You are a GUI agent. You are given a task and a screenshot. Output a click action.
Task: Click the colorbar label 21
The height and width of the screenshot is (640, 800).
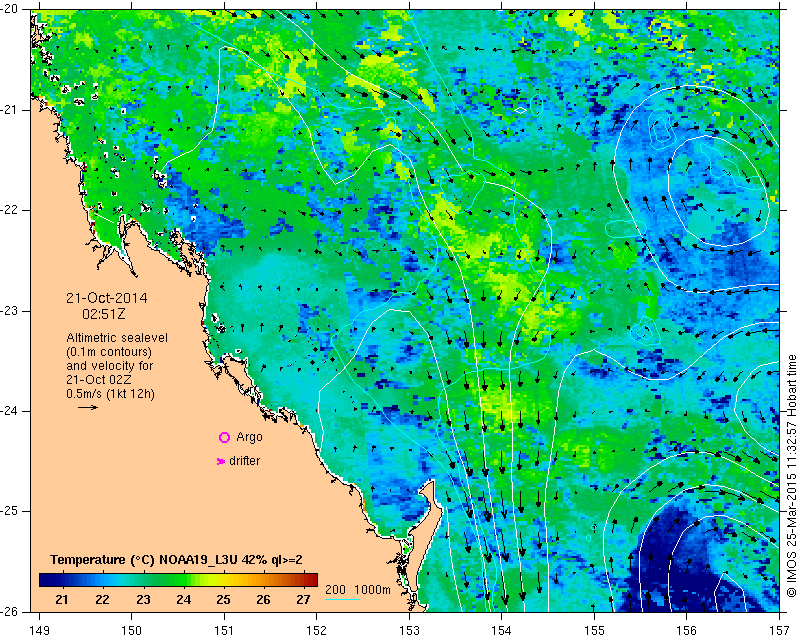(62, 599)
